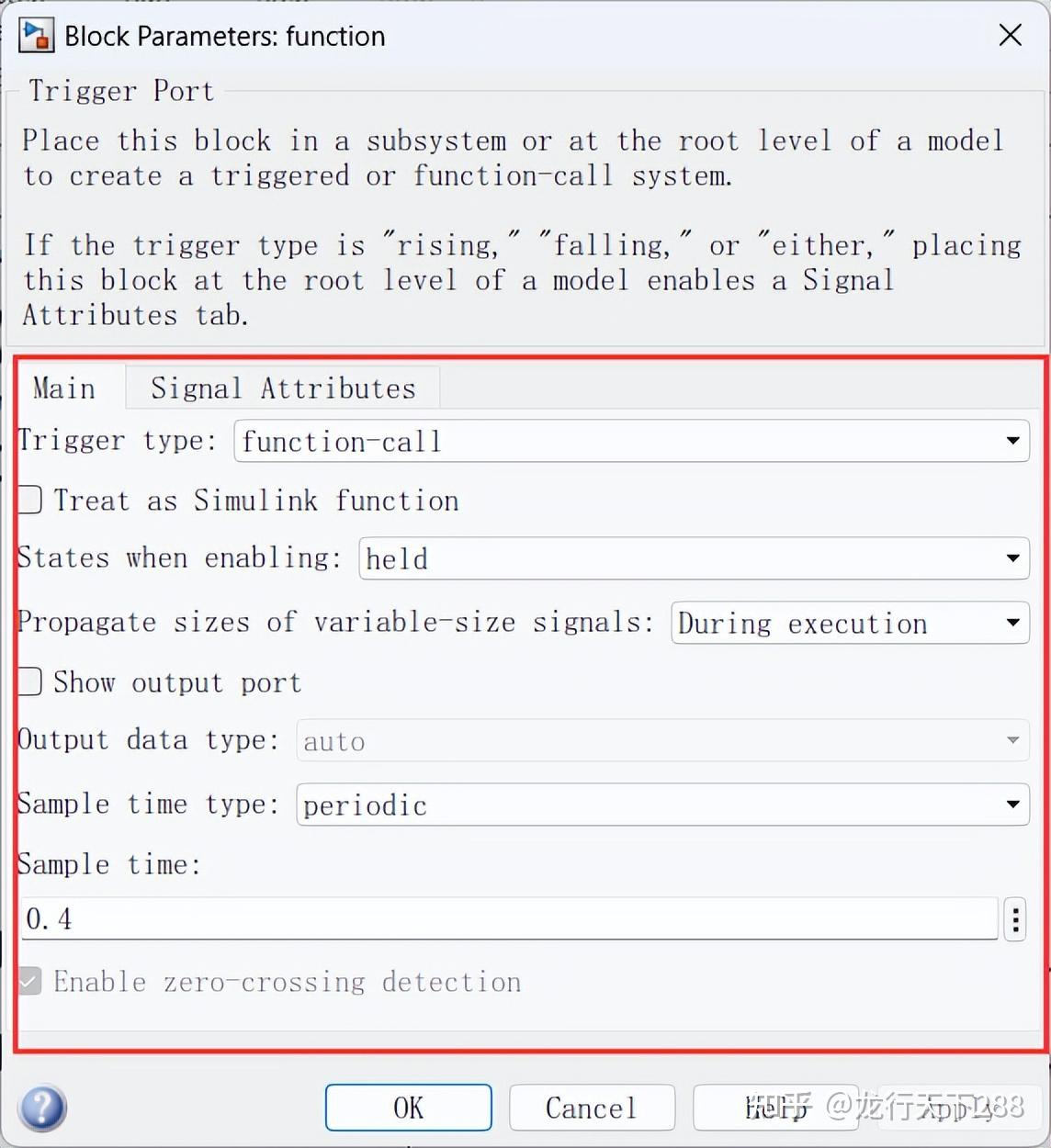This screenshot has width=1051, height=1148.
Task: Expand Sample time type dropdown
Action: click(662, 805)
